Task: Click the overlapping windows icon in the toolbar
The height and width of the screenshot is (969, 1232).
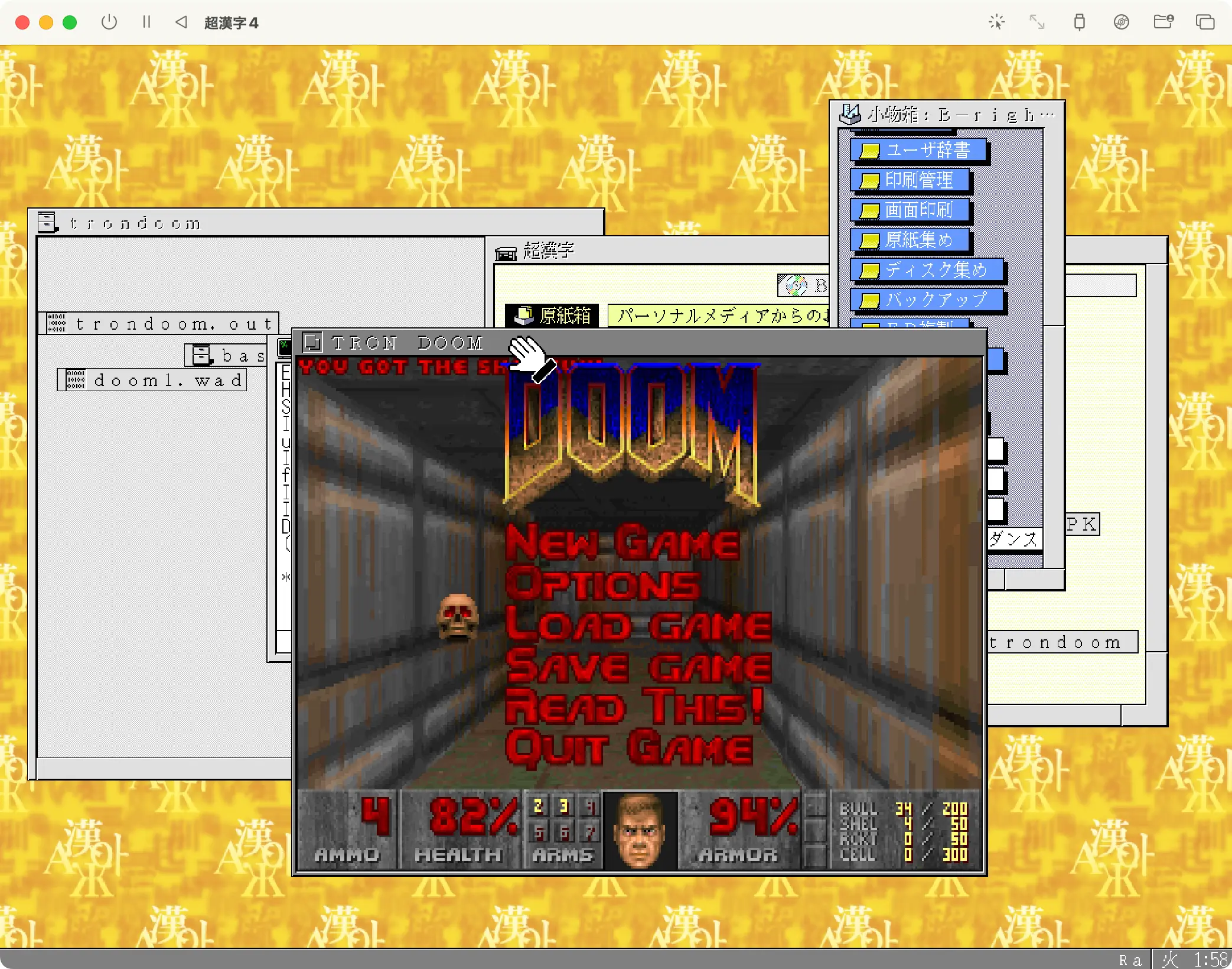Action: point(1205,22)
